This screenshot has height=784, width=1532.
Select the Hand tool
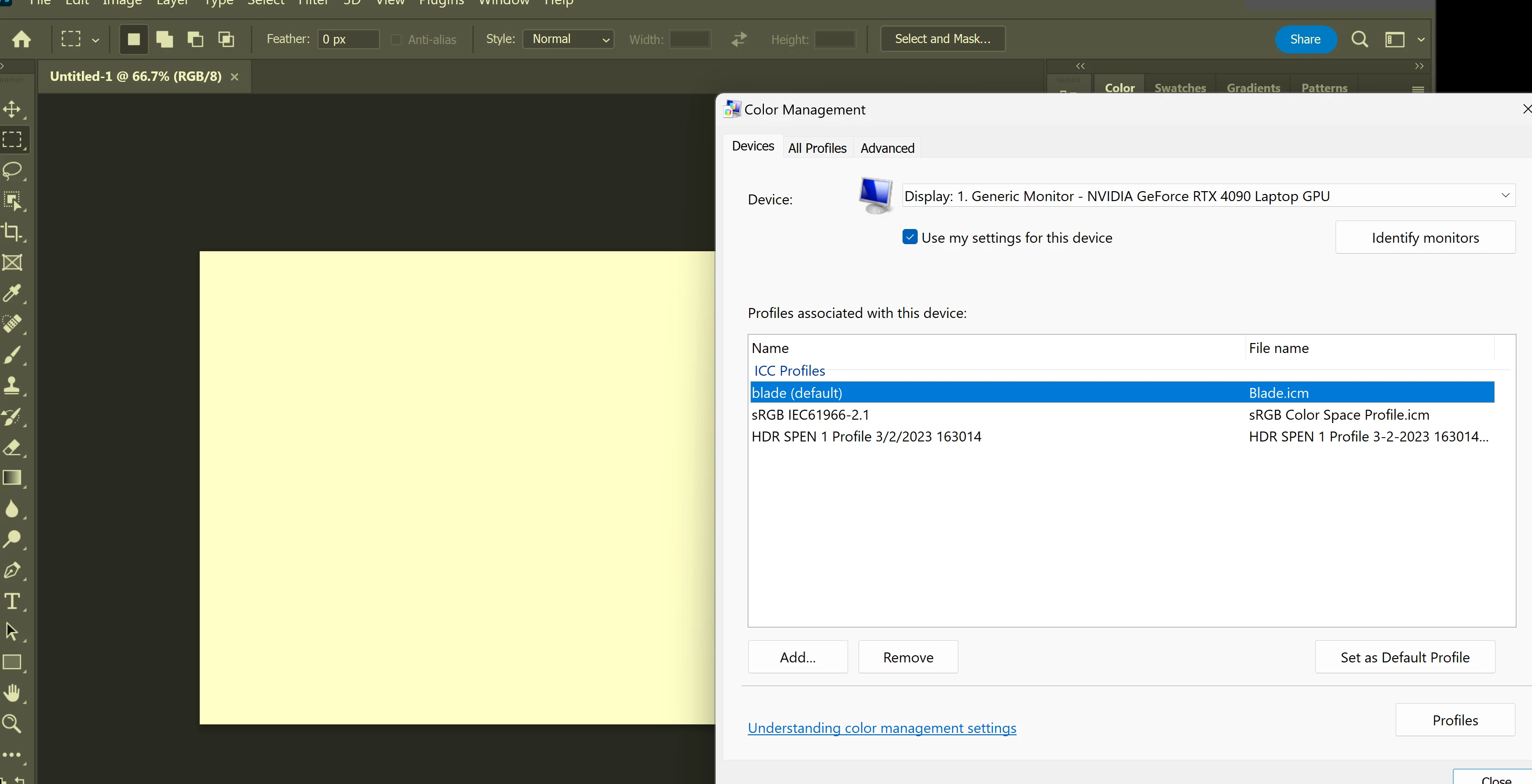[x=12, y=693]
